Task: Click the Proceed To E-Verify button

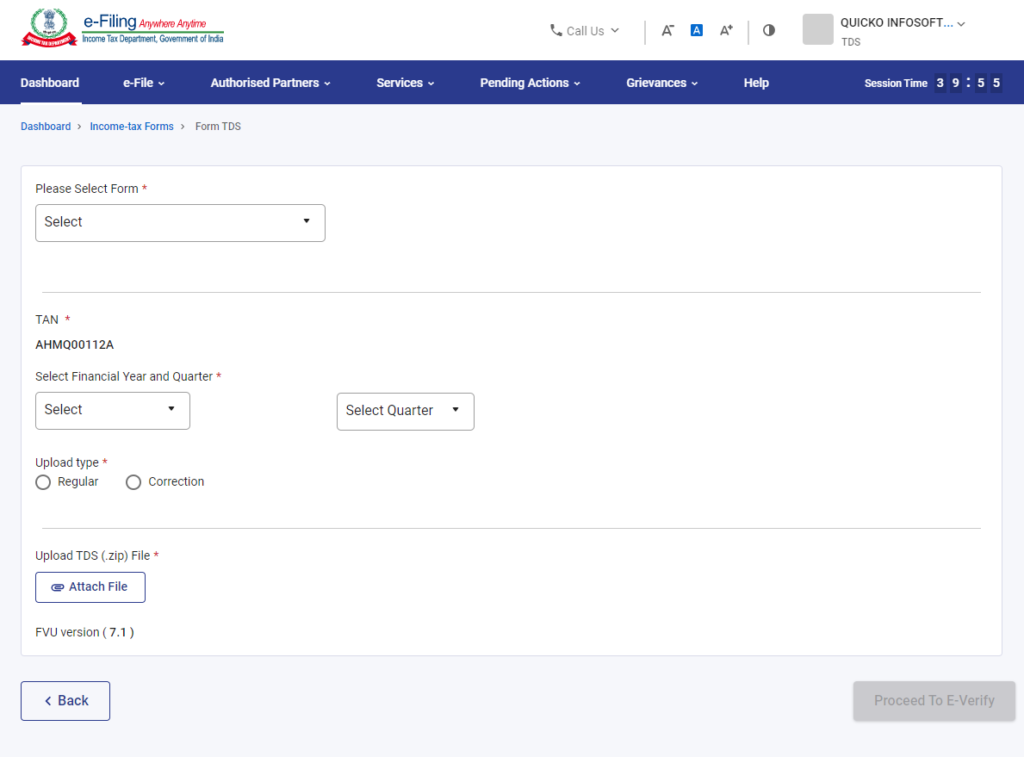Action: pyautogui.click(x=934, y=701)
